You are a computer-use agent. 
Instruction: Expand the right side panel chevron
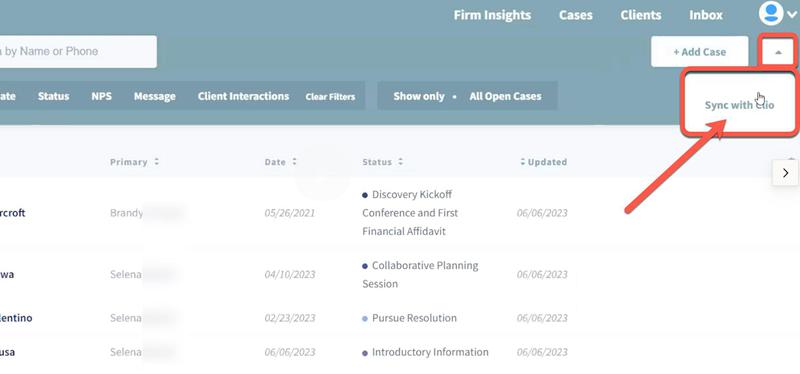point(785,173)
